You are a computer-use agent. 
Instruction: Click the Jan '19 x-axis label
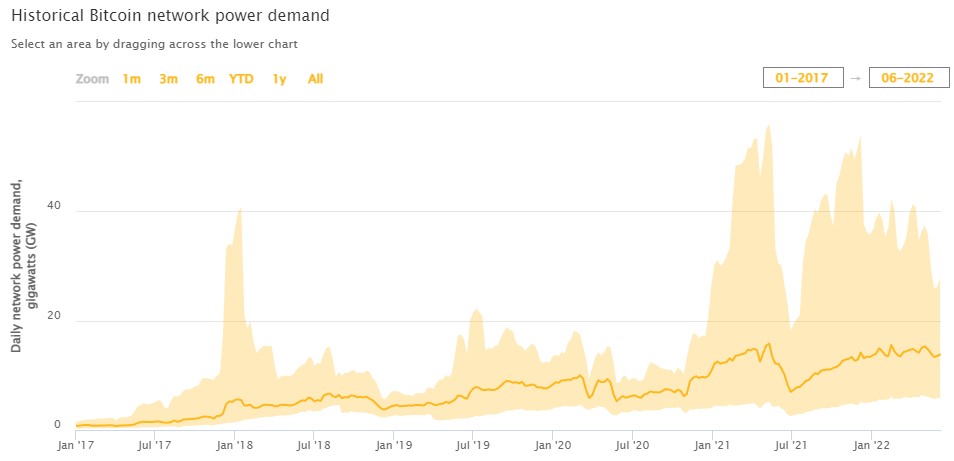point(393,444)
